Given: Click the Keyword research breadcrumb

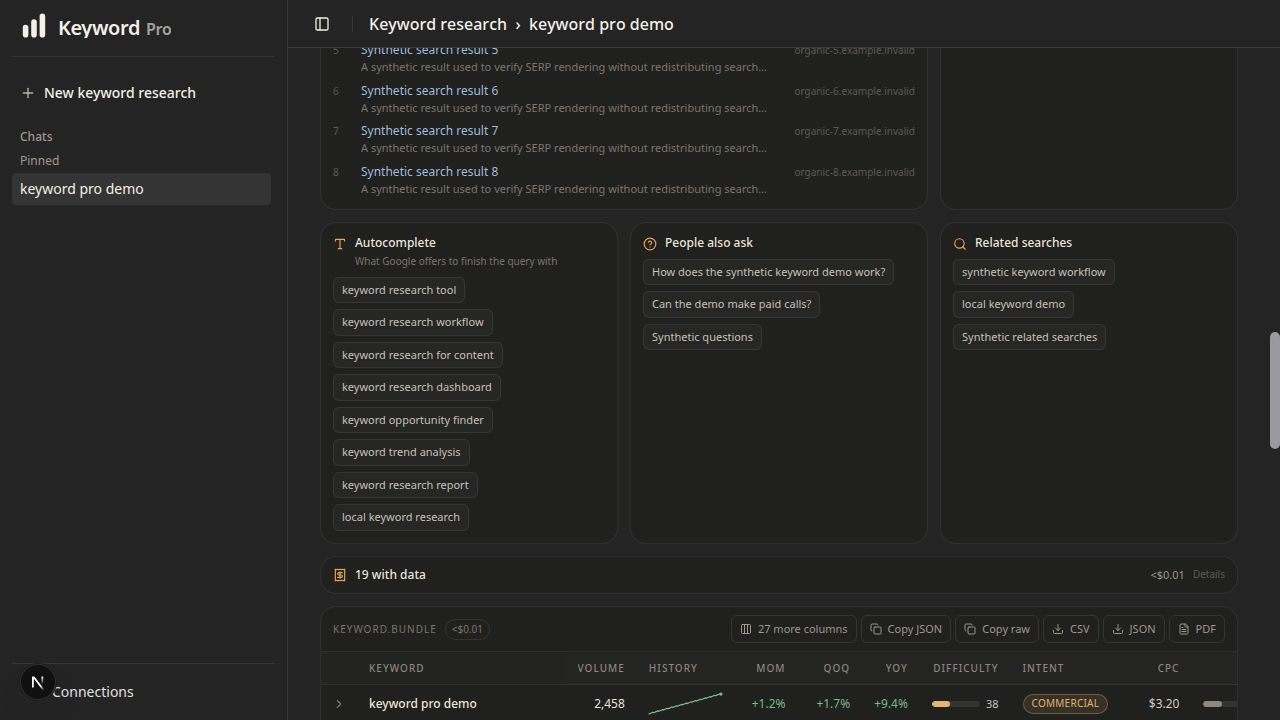Looking at the screenshot, I should pyautogui.click(x=438, y=24).
